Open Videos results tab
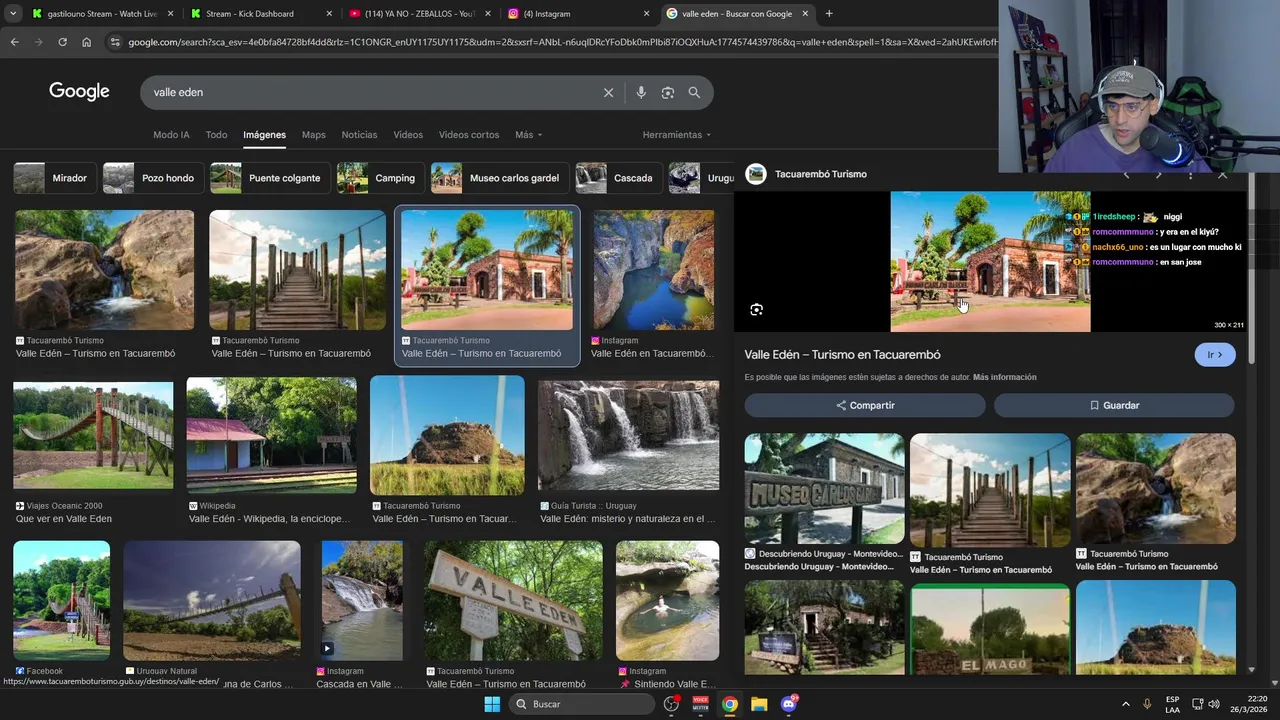 click(x=408, y=135)
